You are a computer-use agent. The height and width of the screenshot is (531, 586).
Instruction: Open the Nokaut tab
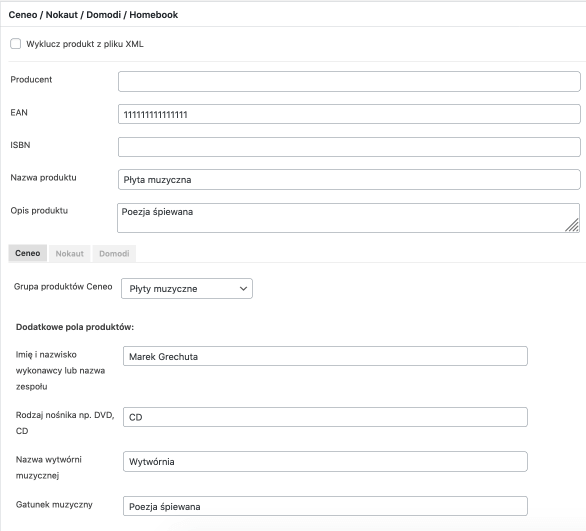70,254
